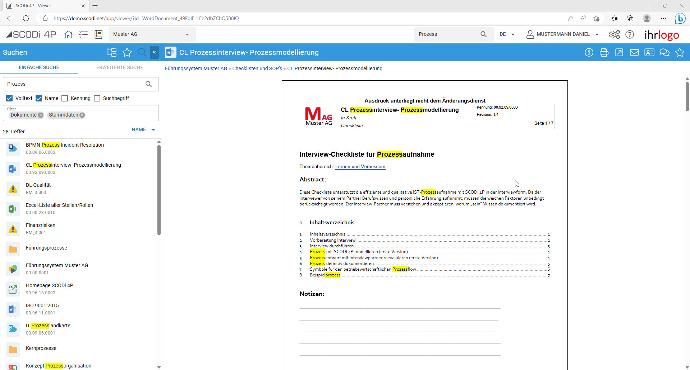Open the Führungssystem Muster AG result

[x=79, y=268]
